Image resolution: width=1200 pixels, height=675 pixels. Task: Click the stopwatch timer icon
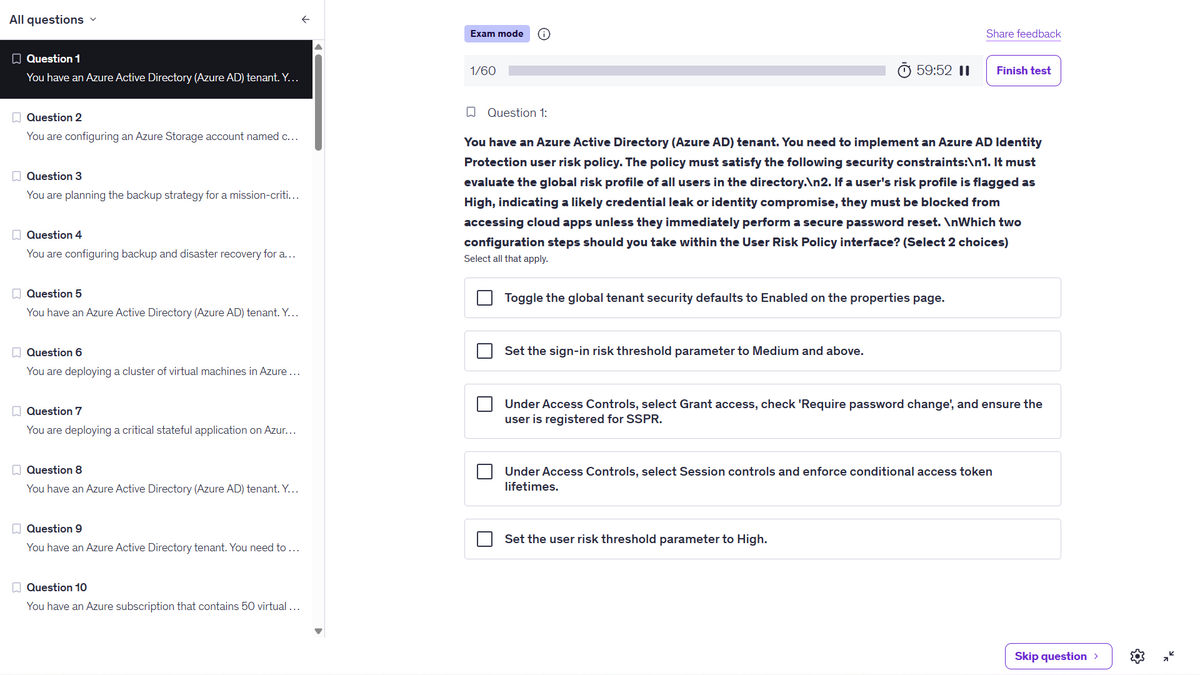pos(904,71)
